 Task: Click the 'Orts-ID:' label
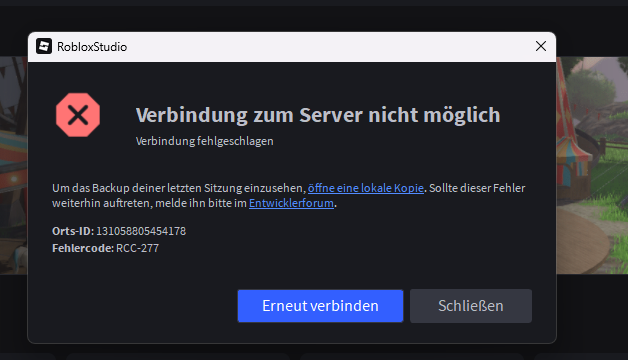pos(73,231)
